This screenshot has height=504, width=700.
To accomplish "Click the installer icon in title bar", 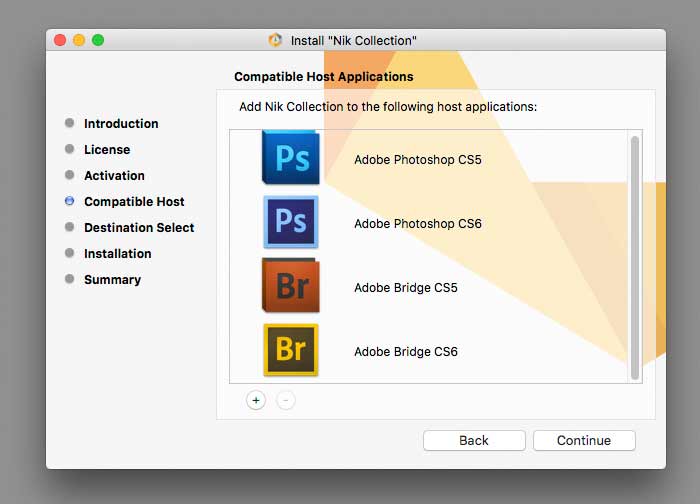I will (275, 40).
